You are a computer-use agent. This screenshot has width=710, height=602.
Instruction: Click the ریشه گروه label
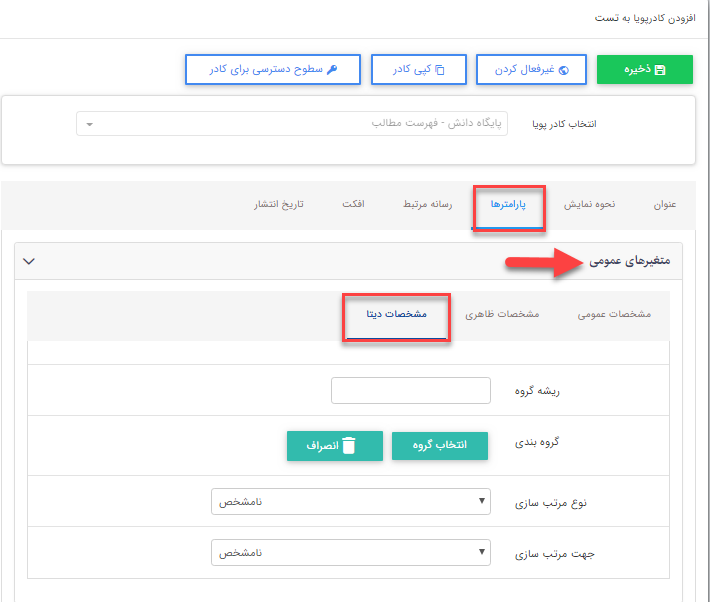[x=537, y=391]
